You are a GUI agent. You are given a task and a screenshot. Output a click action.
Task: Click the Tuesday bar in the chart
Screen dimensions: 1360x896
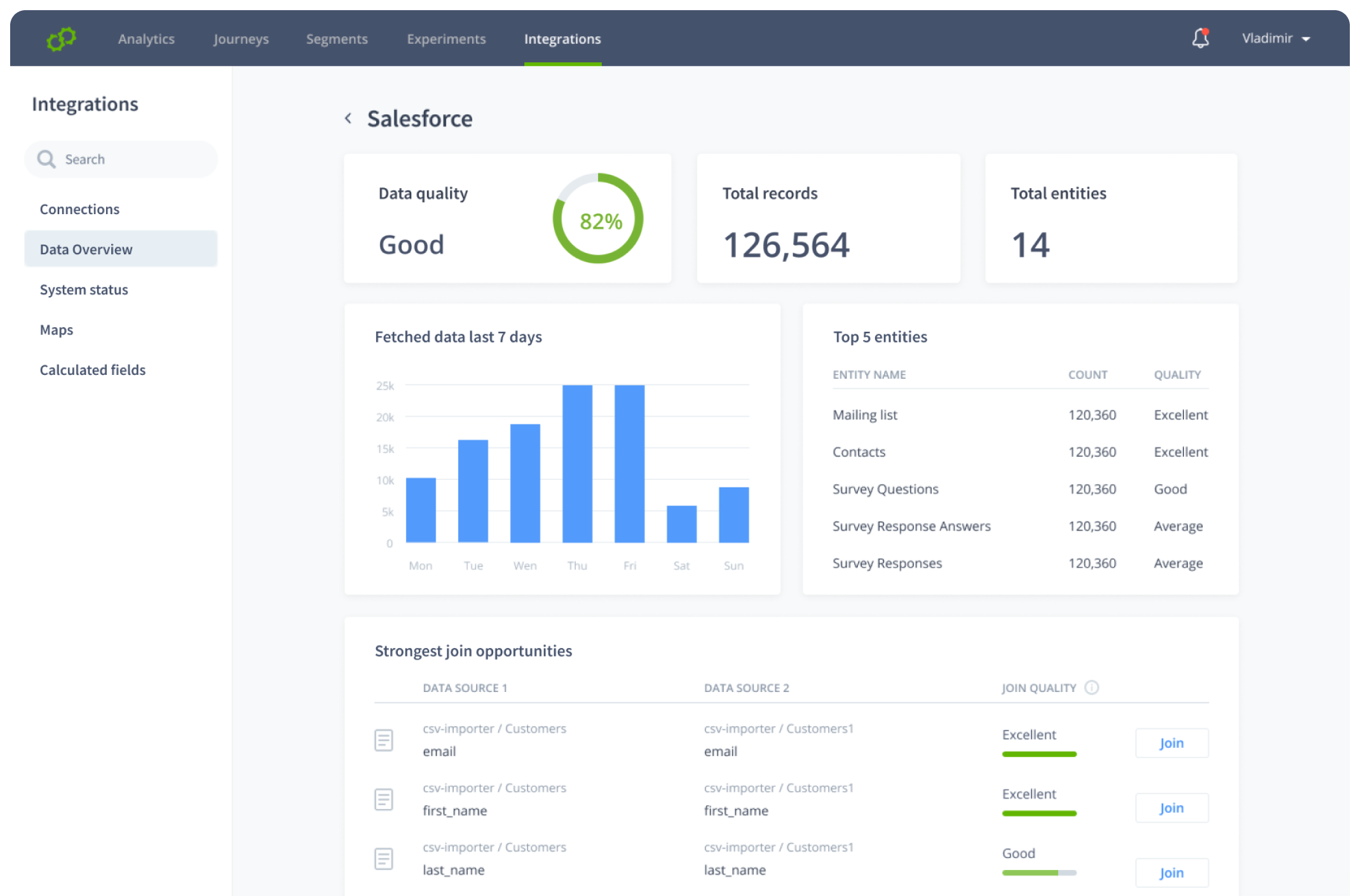(473, 491)
